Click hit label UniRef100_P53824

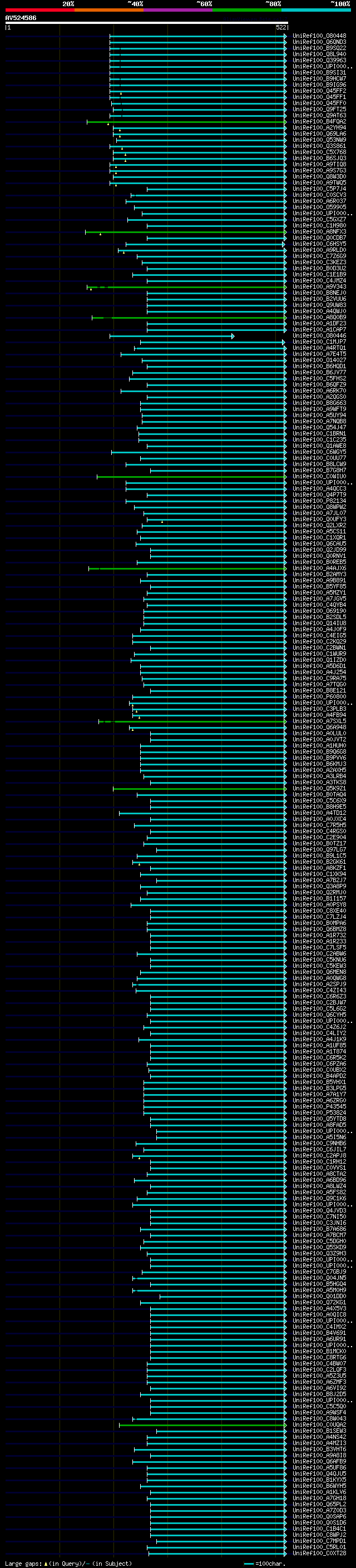tap(319, 1112)
